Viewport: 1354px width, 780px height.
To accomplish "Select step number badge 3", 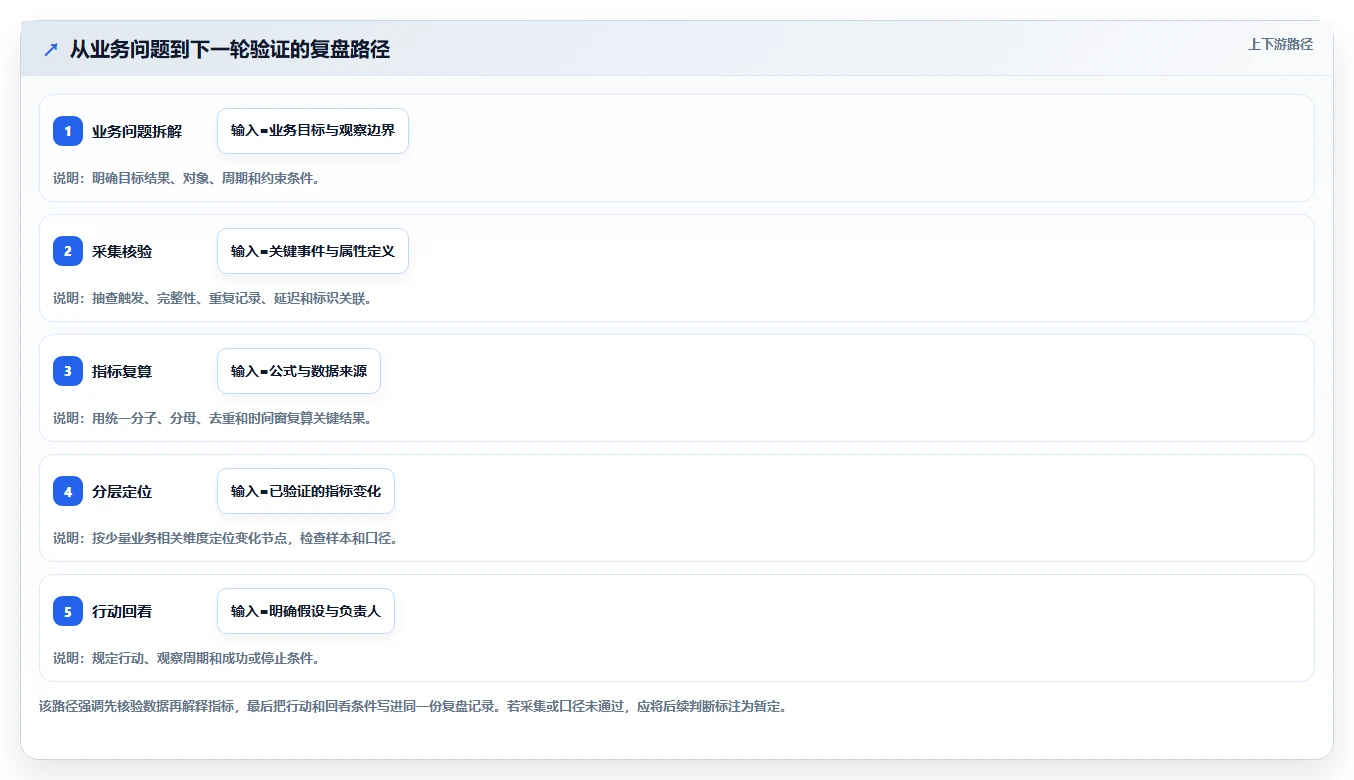I will pyautogui.click(x=68, y=371).
